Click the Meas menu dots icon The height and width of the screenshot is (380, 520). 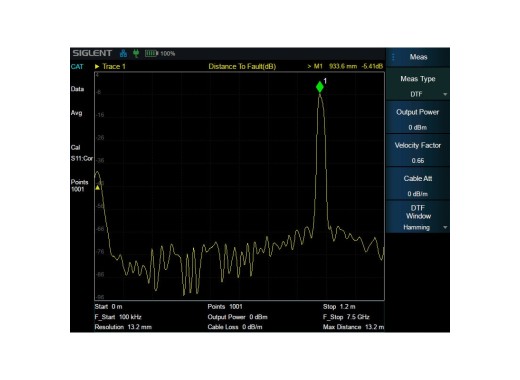pyautogui.click(x=393, y=57)
